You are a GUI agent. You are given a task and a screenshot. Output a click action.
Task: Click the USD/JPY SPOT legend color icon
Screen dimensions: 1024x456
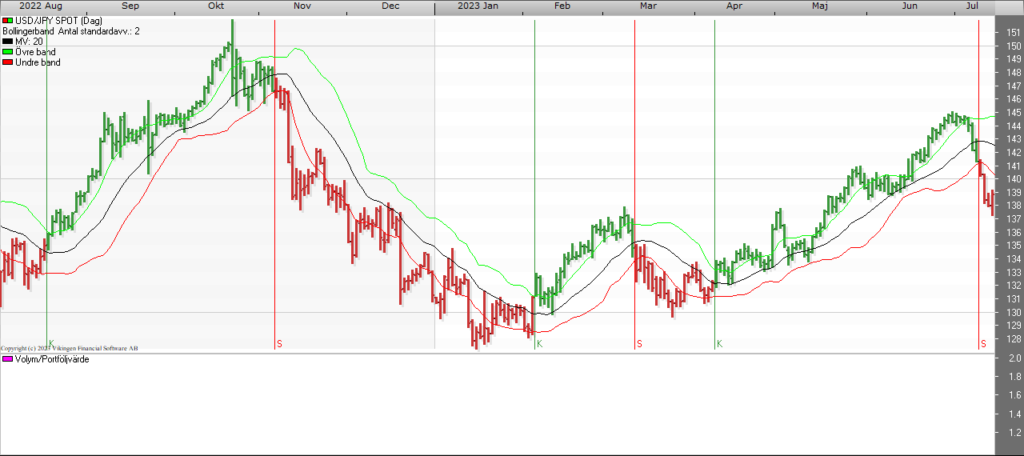[8, 20]
